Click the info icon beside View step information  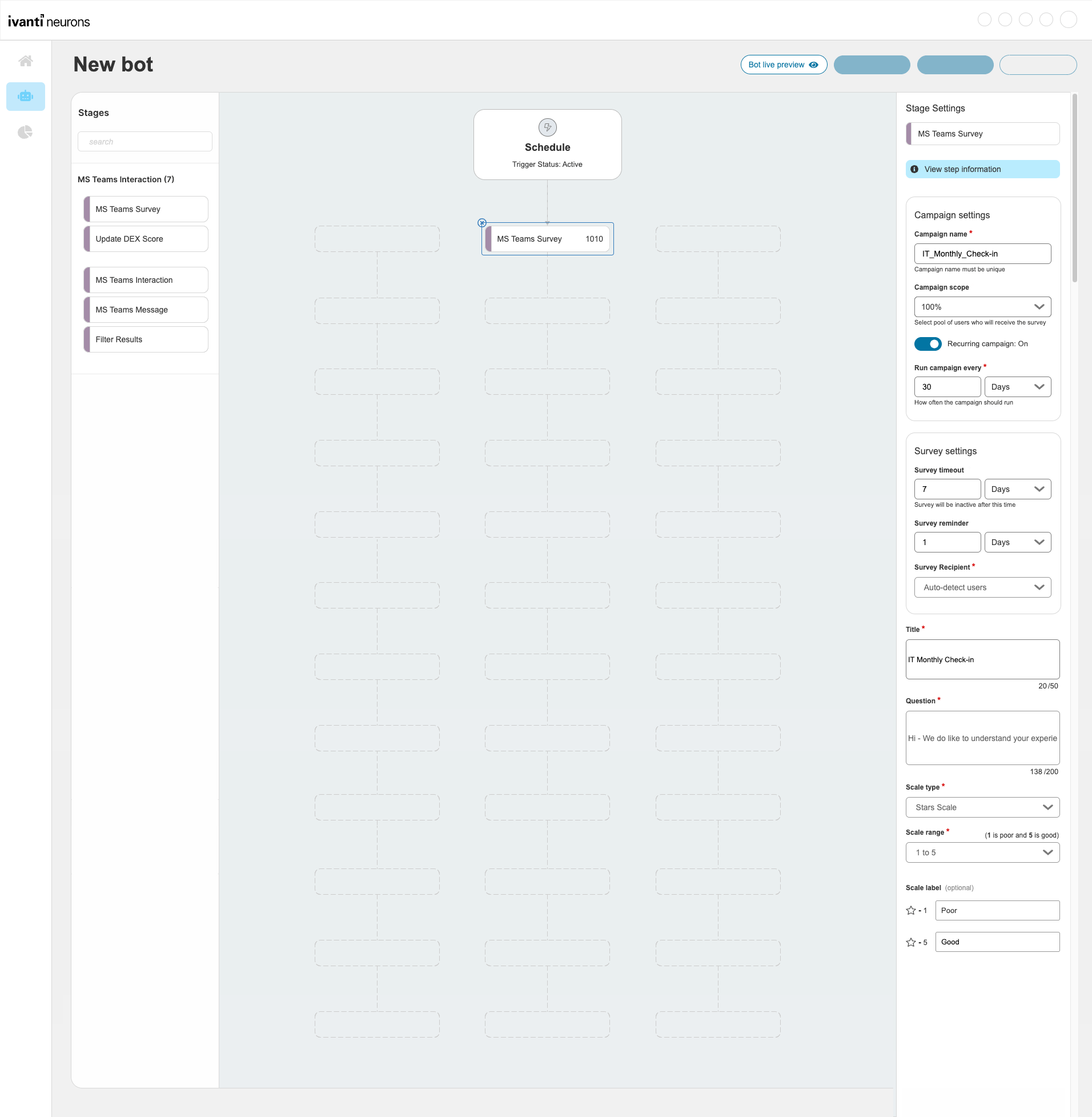[x=914, y=169]
